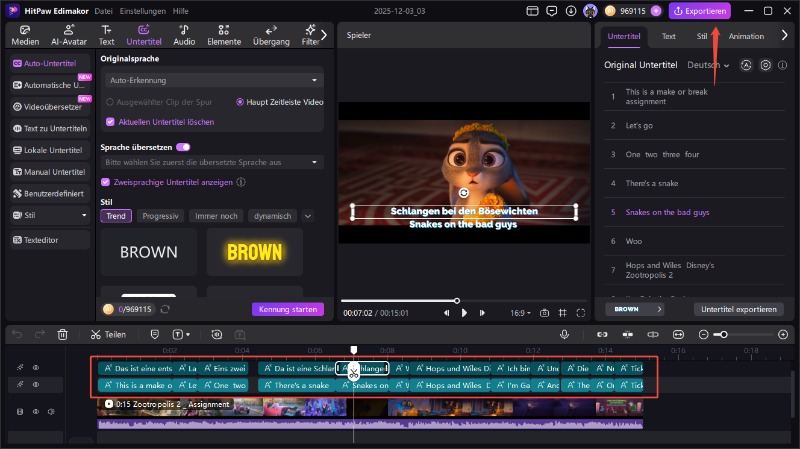Hide the first subtitle track with eye icon

coord(36,367)
